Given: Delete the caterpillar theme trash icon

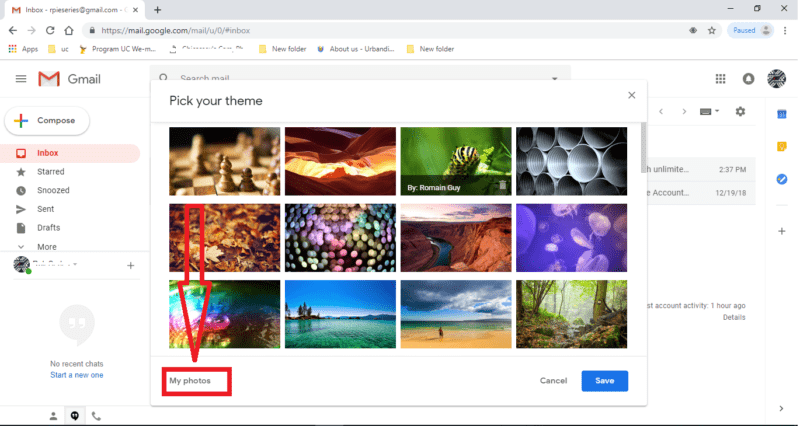Looking at the screenshot, I should tap(503, 186).
